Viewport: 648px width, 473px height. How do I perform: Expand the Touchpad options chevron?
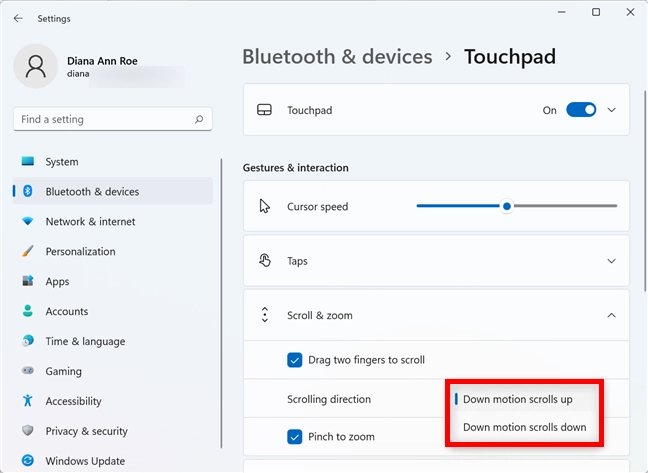(x=612, y=110)
